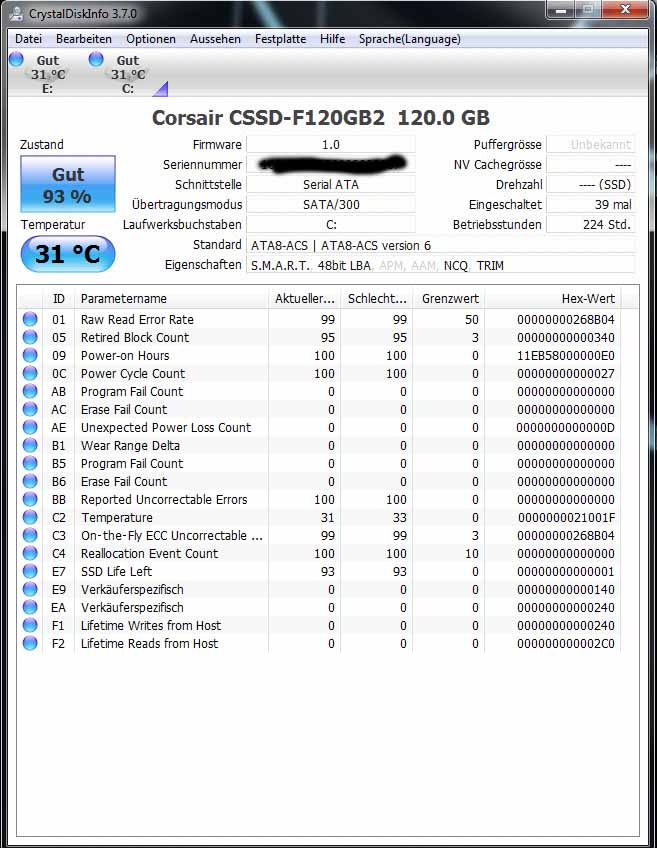Click the Hex-Wert column header
657x848 pixels.
pos(553,299)
